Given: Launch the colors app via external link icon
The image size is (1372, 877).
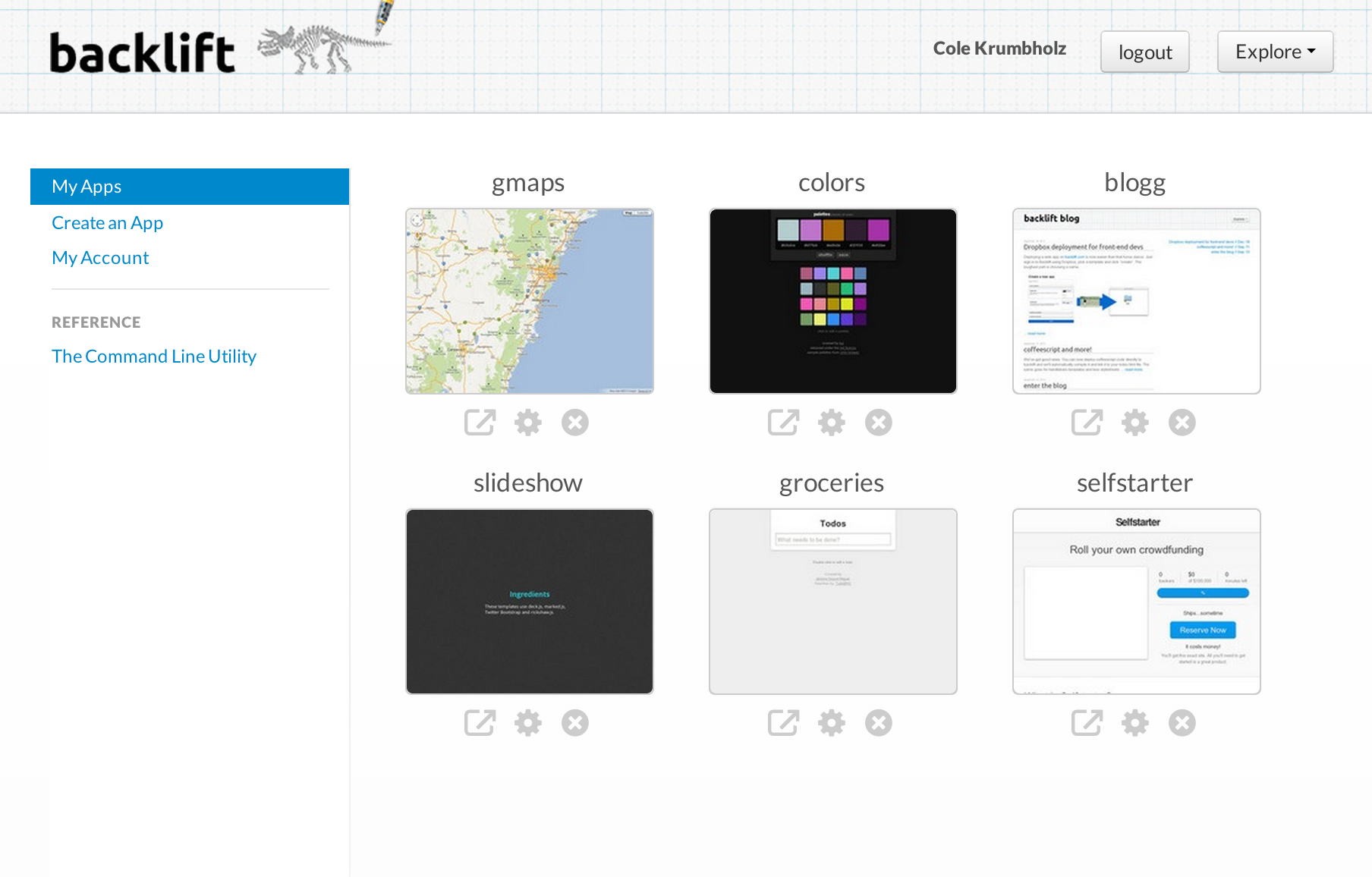Looking at the screenshot, I should (783, 422).
